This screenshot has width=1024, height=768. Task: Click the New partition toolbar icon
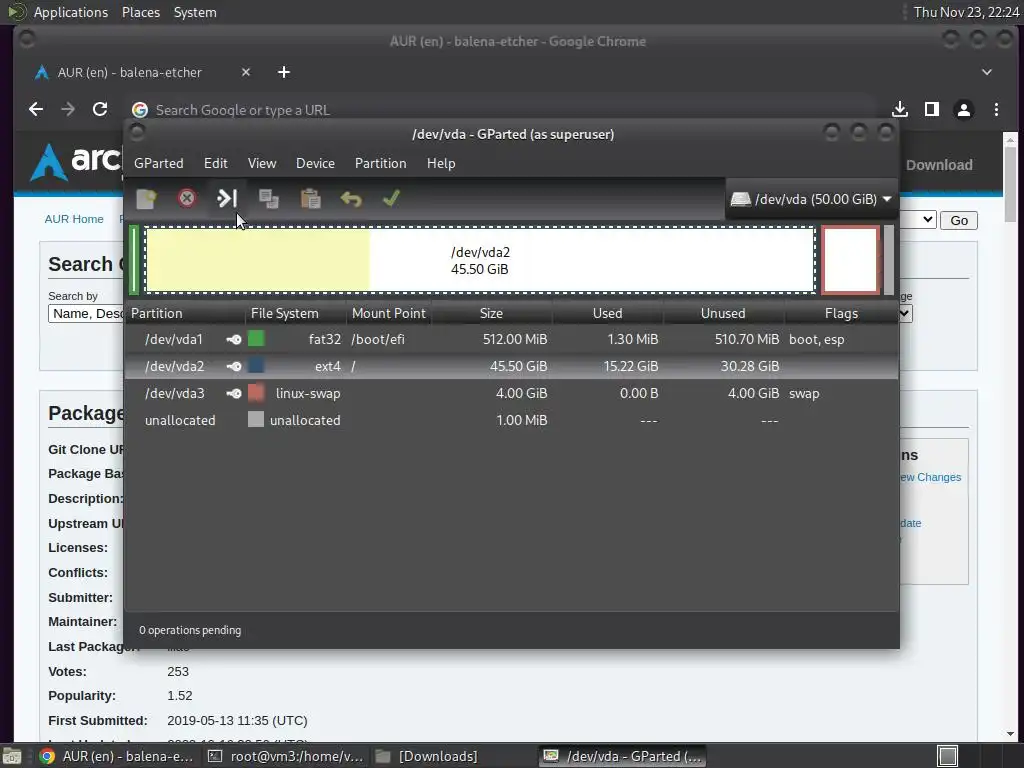pyautogui.click(x=146, y=199)
